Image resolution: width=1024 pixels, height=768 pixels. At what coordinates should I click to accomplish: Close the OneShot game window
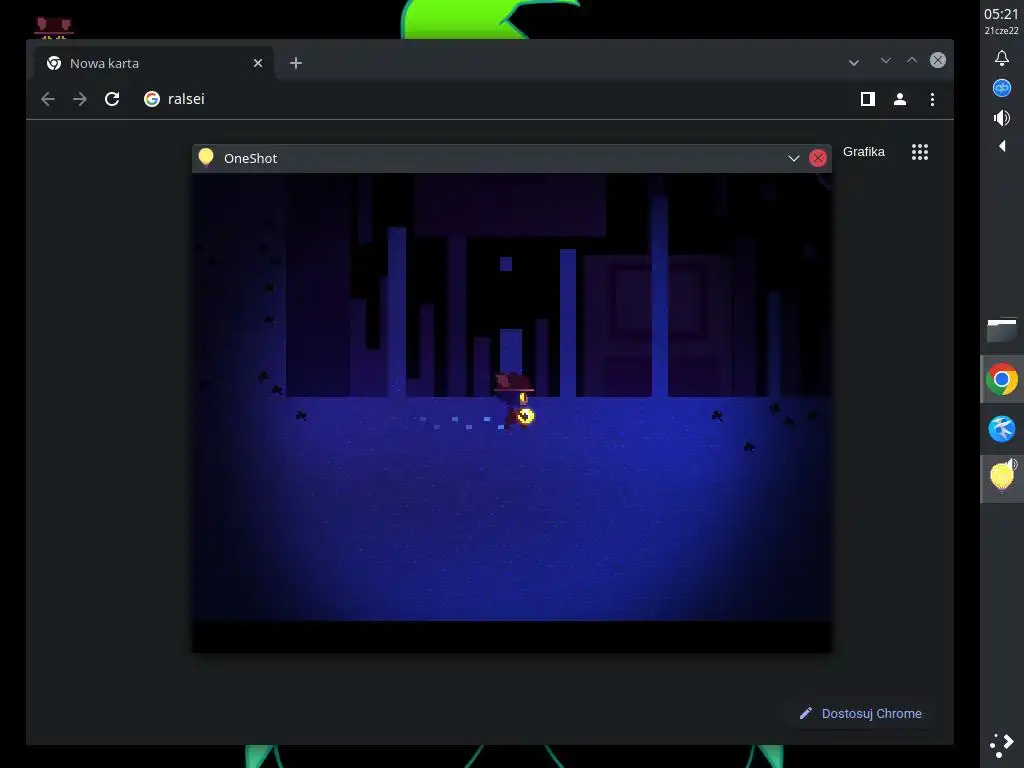coord(818,158)
